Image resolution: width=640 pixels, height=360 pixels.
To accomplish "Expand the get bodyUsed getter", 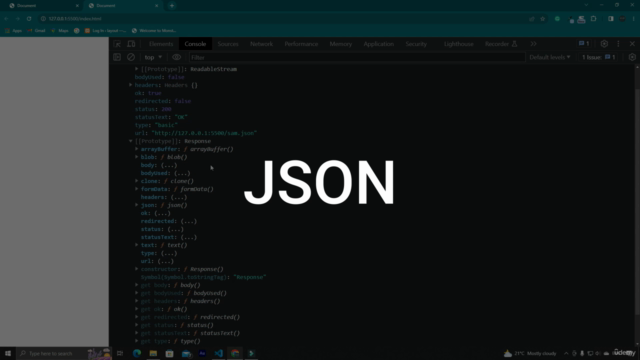I will coord(137,293).
